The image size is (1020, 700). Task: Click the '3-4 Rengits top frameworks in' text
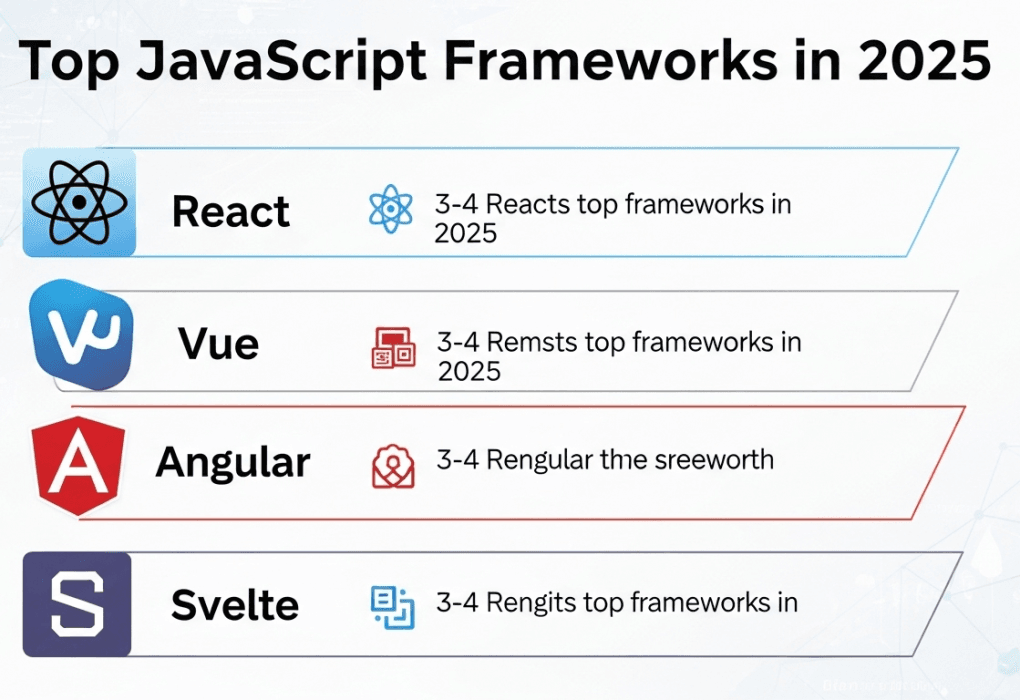click(x=616, y=602)
